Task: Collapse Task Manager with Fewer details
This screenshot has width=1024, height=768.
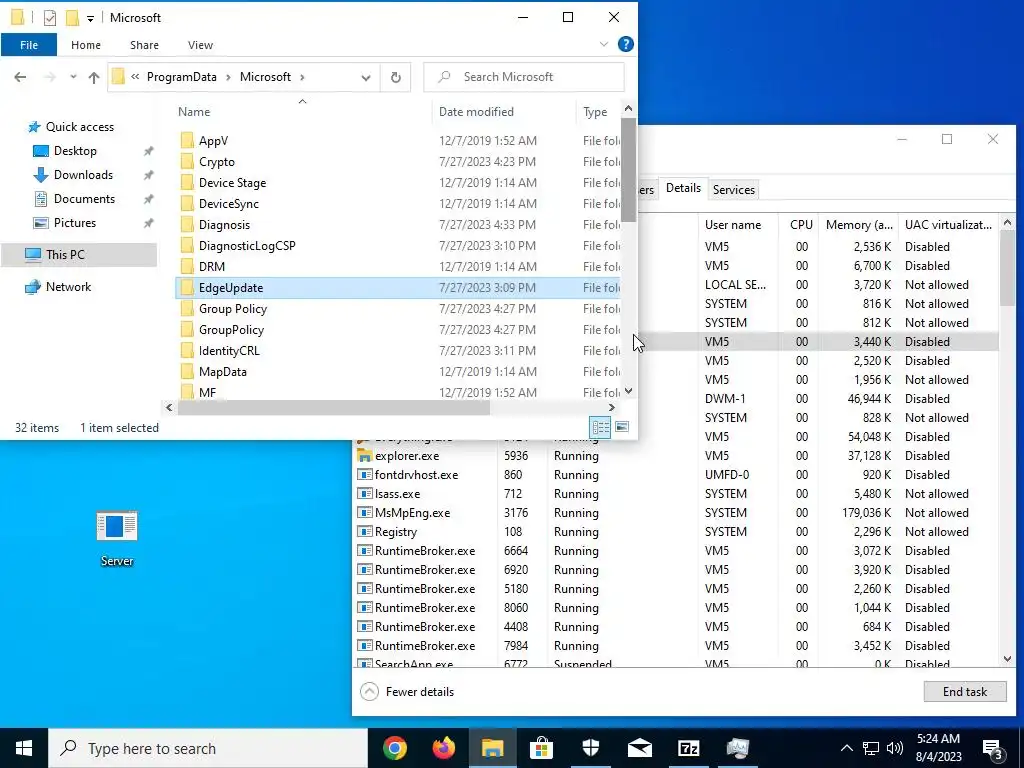Action: pos(407,692)
